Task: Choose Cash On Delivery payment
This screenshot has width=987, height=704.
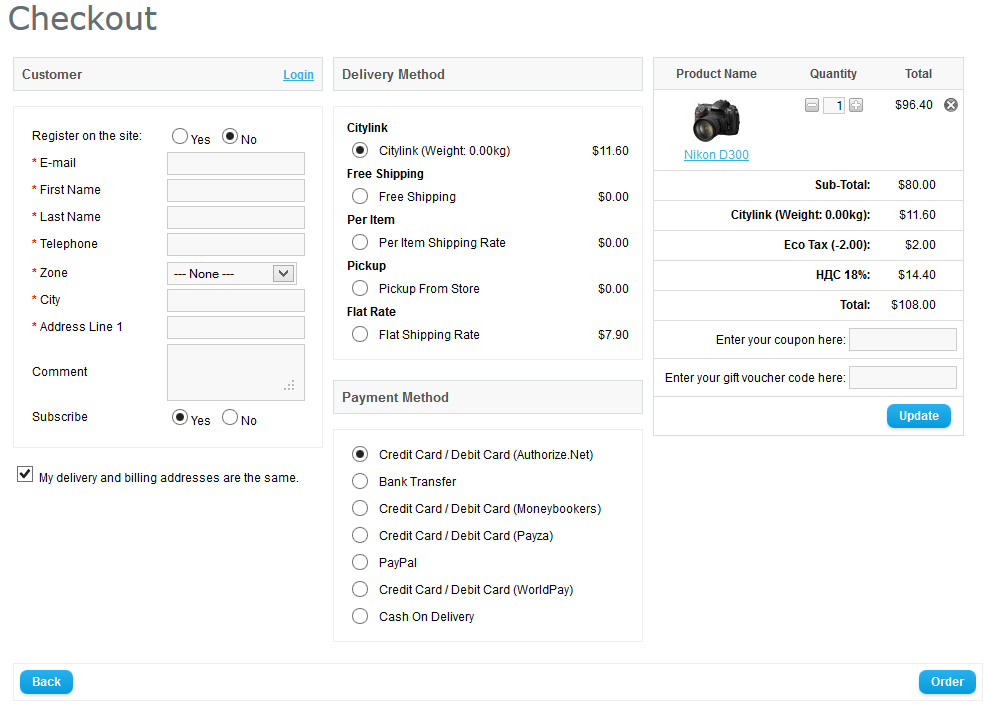Action: point(360,617)
